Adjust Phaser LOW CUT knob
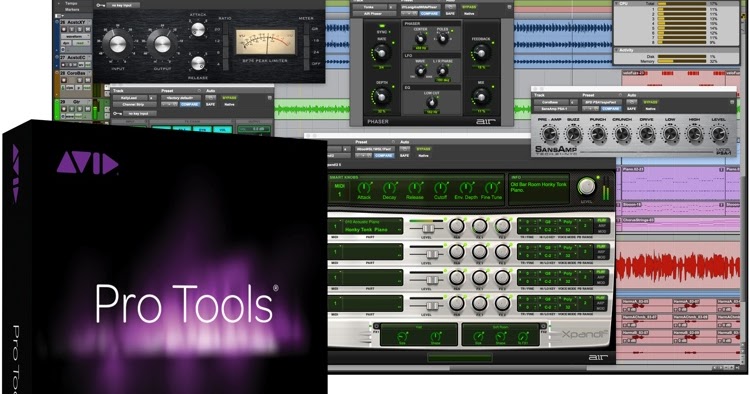750x394 pixels. (x=431, y=102)
